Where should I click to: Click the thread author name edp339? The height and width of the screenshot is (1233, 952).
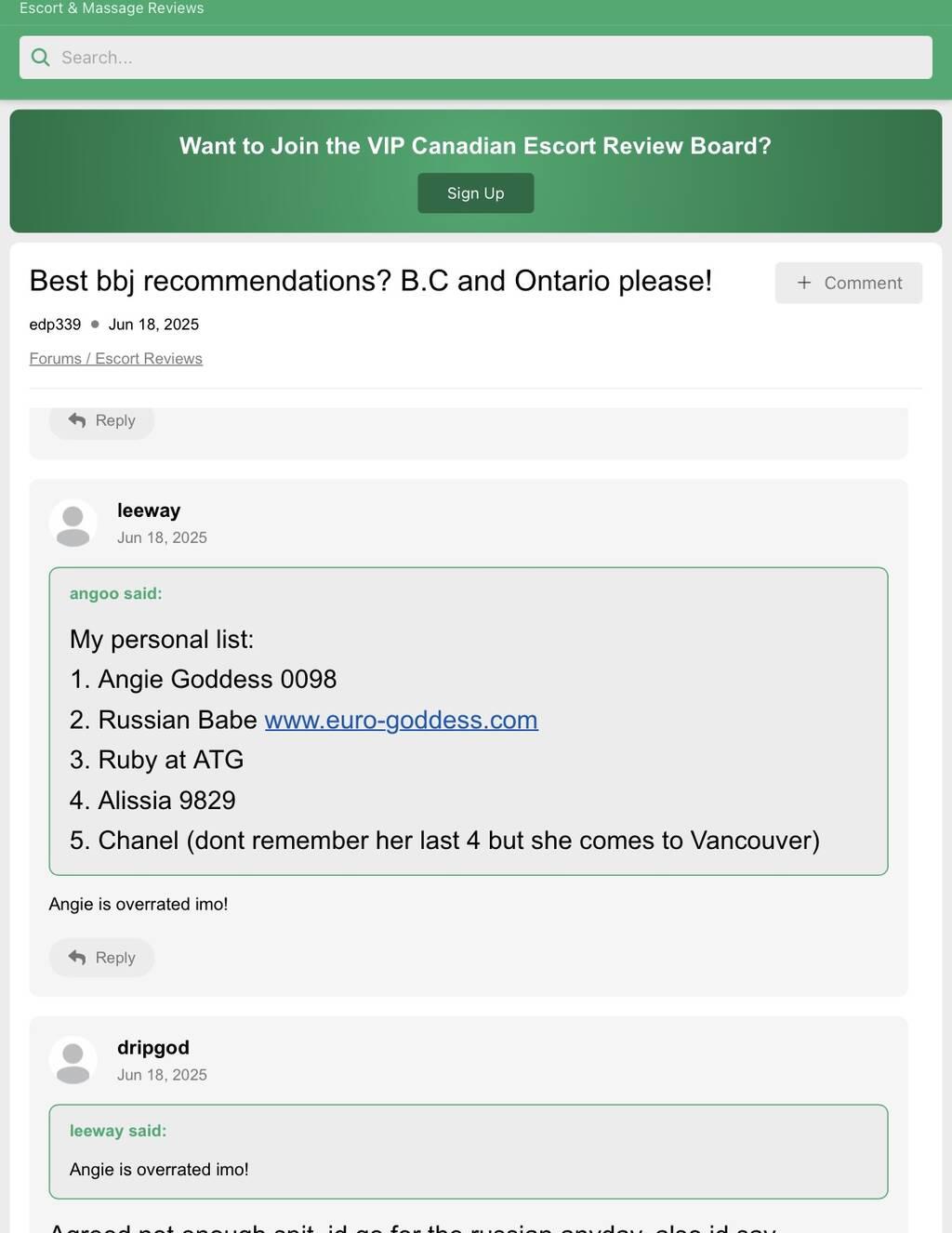(x=55, y=325)
